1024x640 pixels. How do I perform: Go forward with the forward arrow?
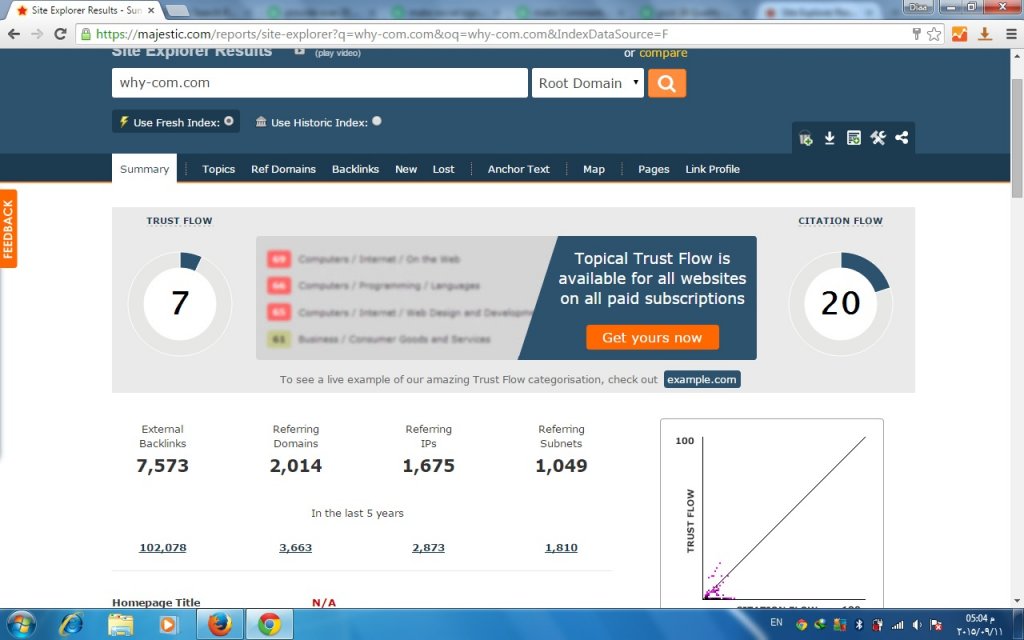[x=37, y=34]
